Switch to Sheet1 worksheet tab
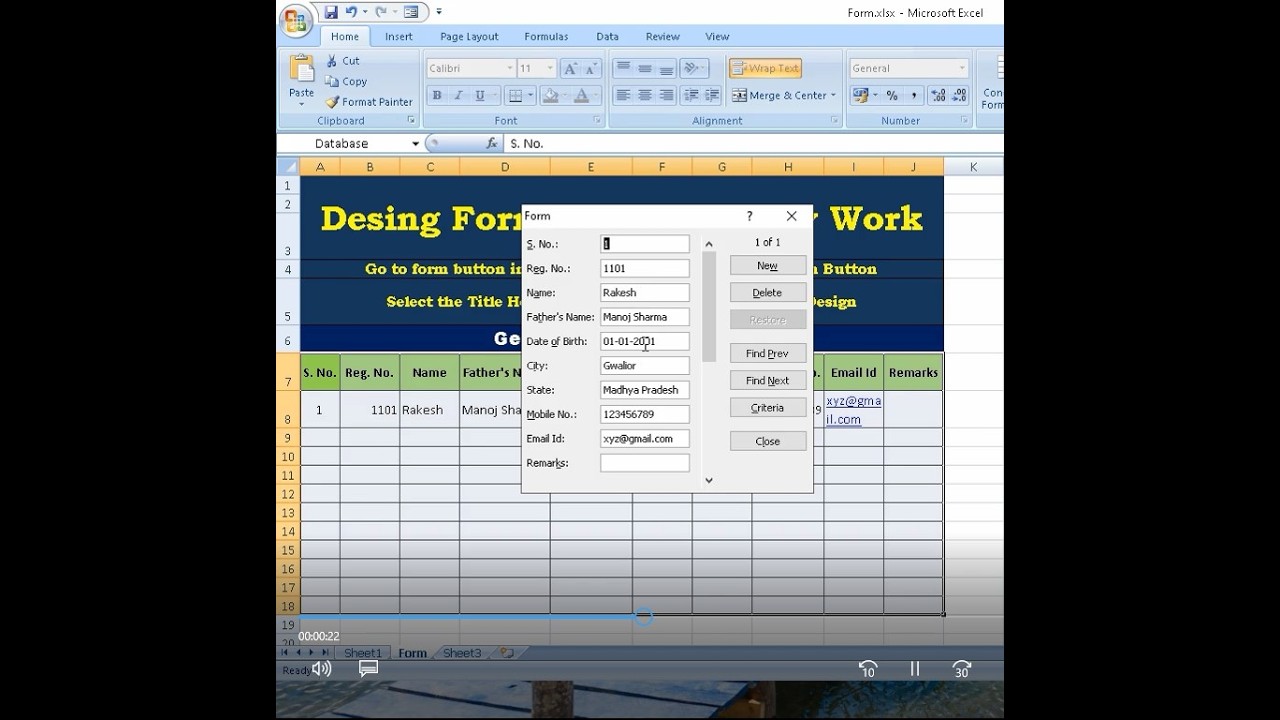The width and height of the screenshot is (1280, 720). (x=363, y=653)
